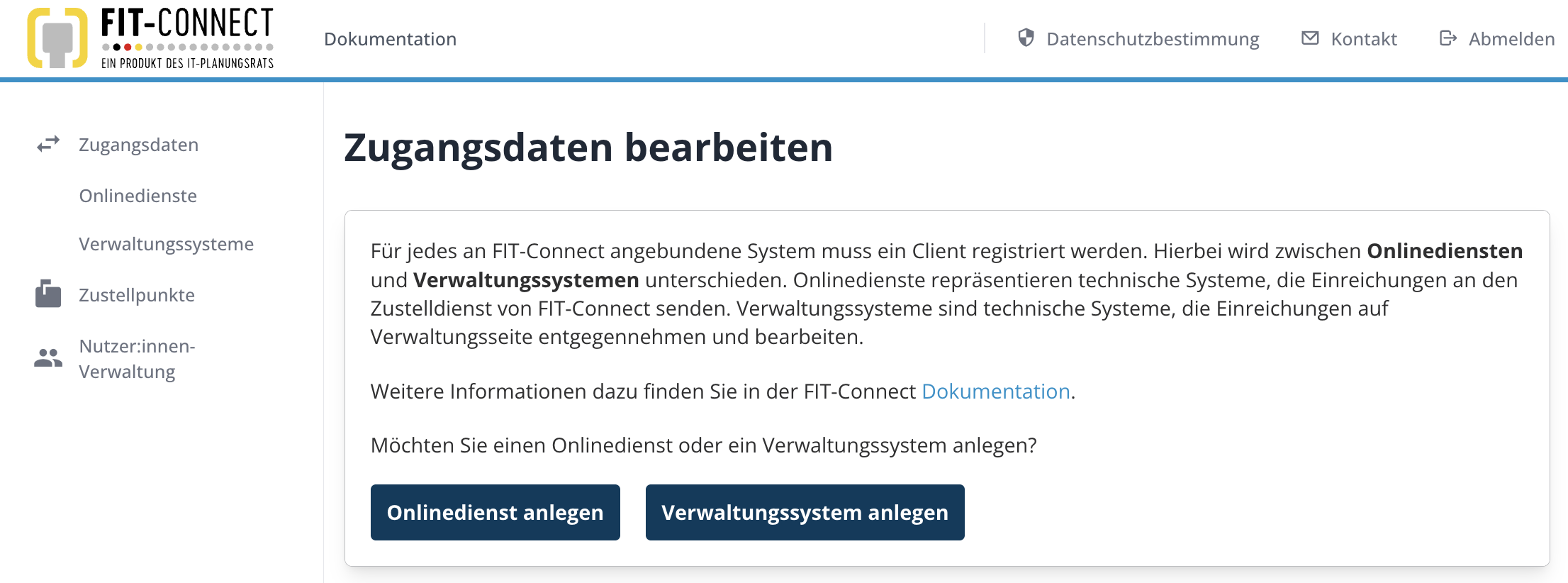Click the envelope icon beside Kontakt
The image size is (1568, 583).
click(1310, 38)
